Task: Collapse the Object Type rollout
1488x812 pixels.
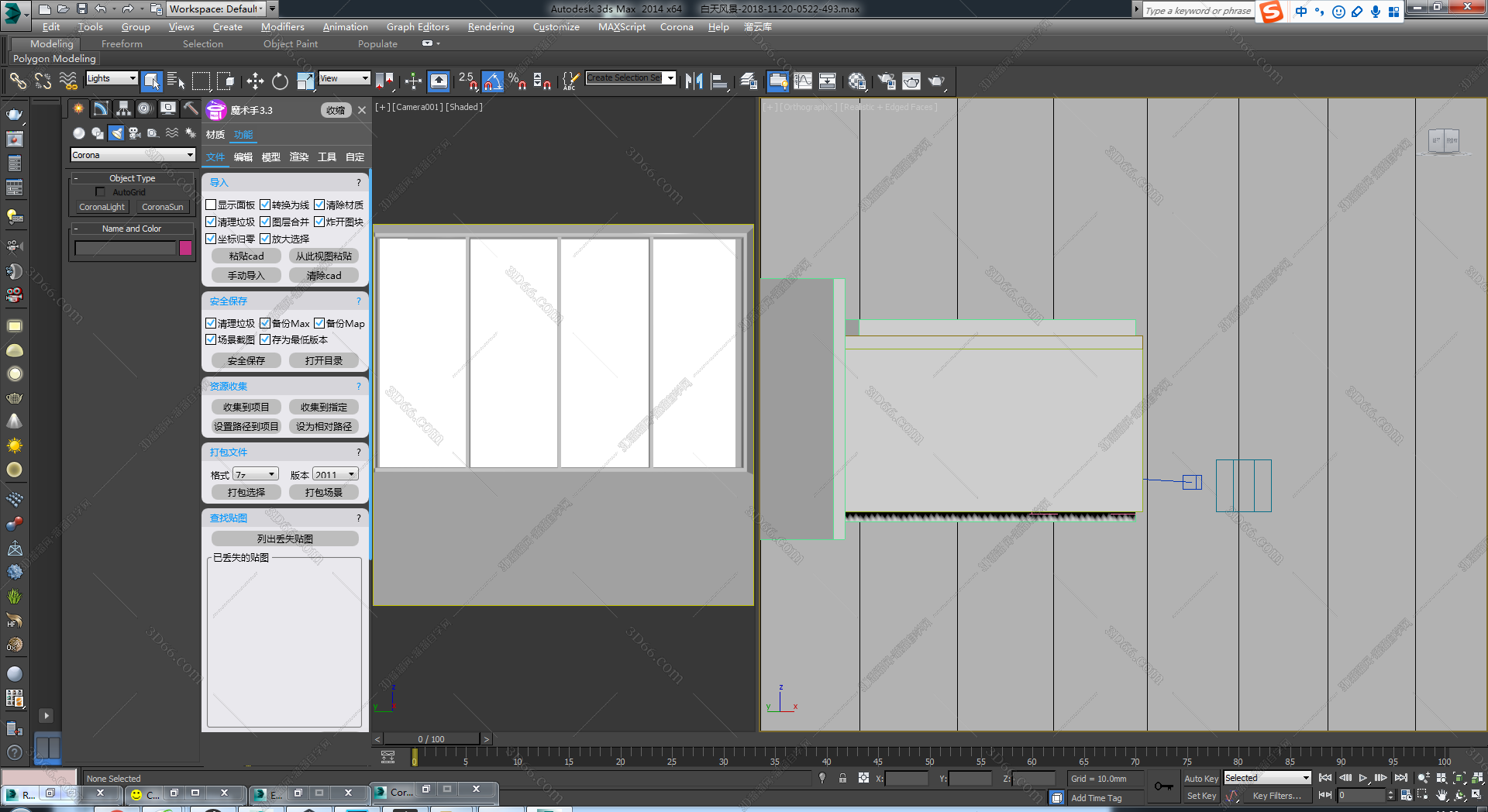Action: 132,178
